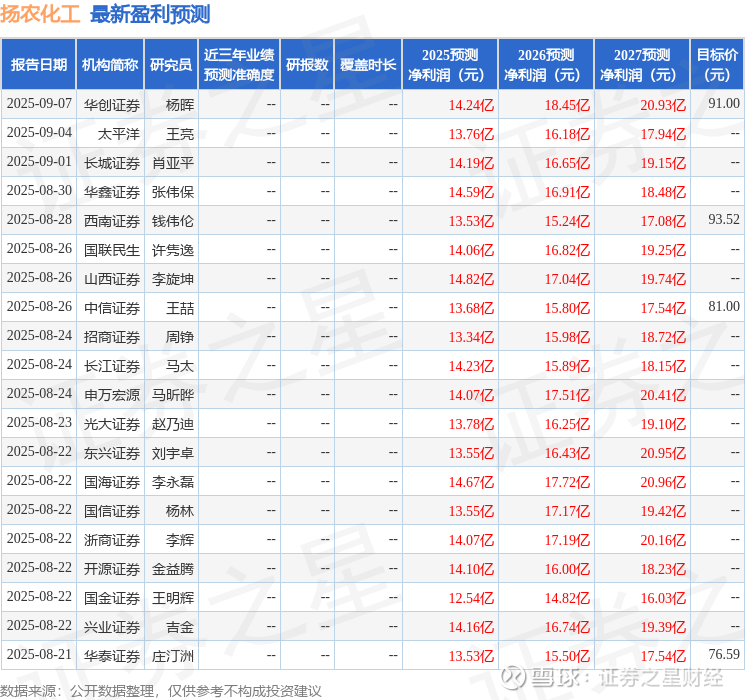Click analyst name 金益腾

coord(173,569)
